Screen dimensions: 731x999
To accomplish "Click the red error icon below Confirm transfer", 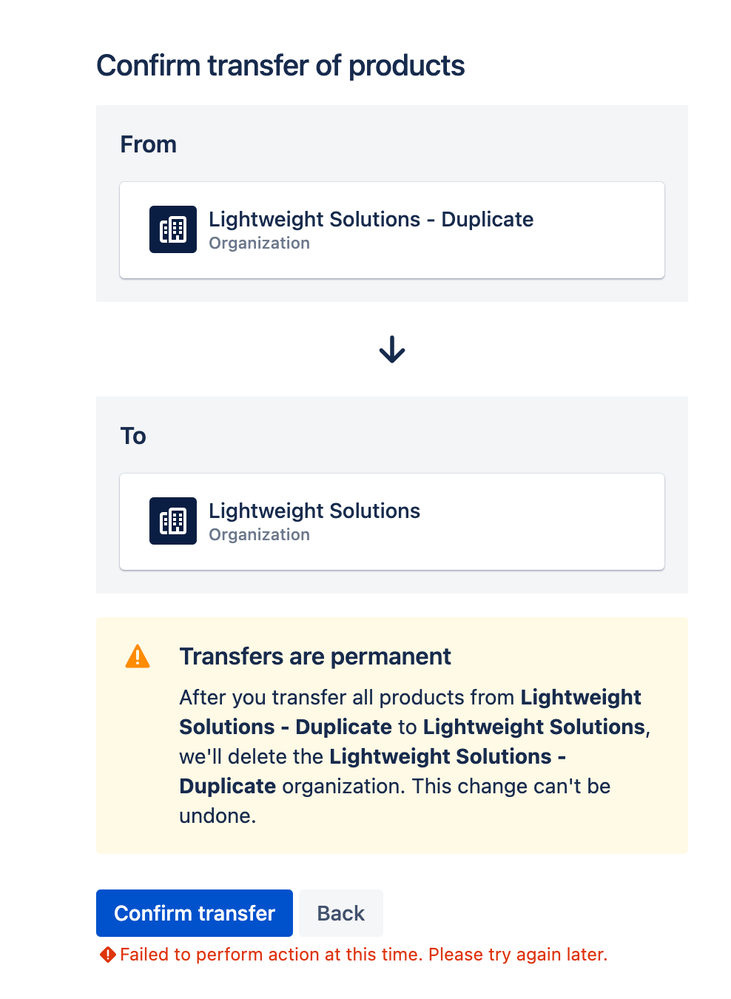I will coord(108,954).
